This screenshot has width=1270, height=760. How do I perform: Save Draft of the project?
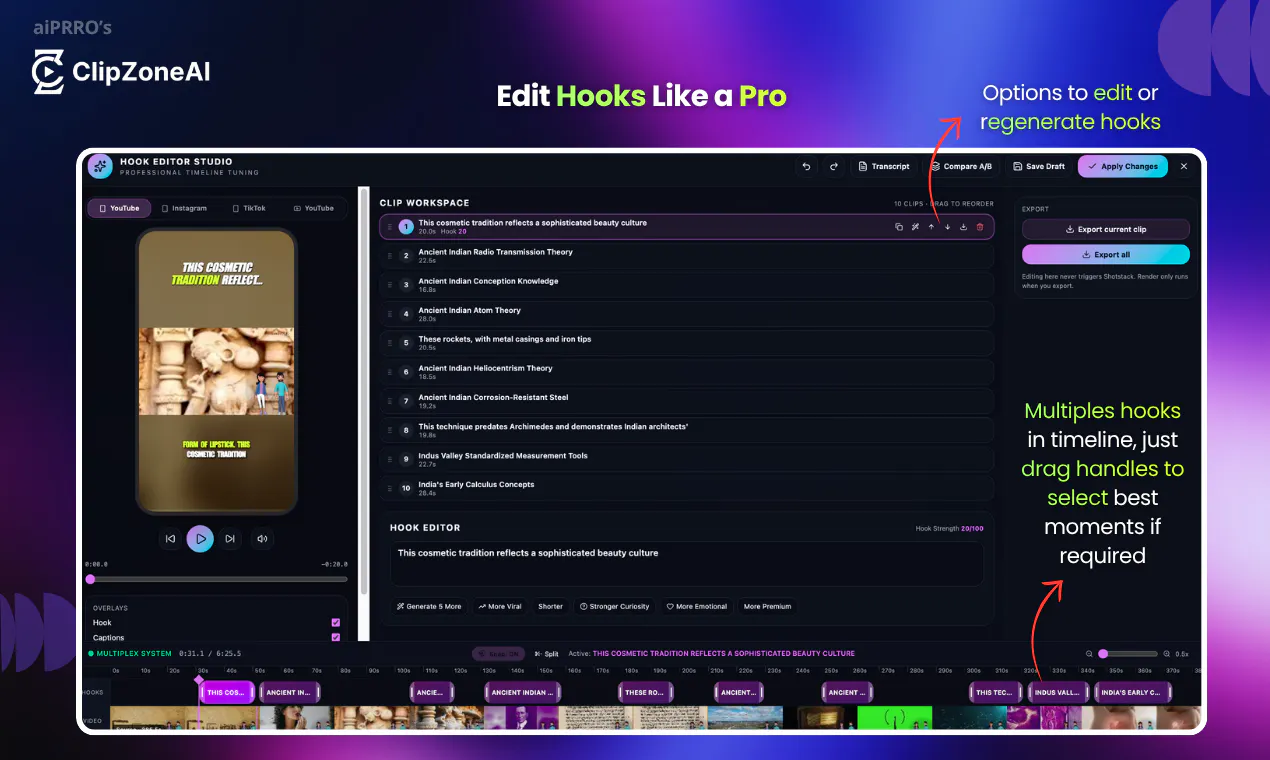pos(1038,166)
